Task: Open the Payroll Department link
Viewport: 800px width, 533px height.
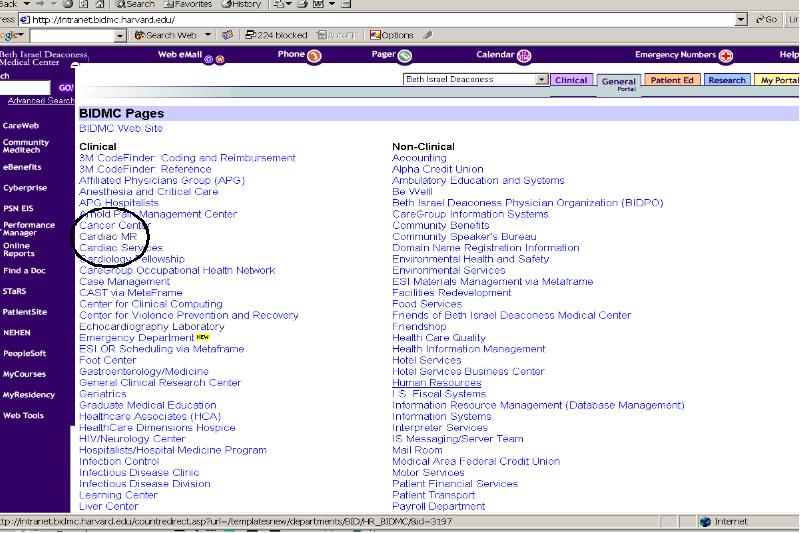Action: point(438,506)
